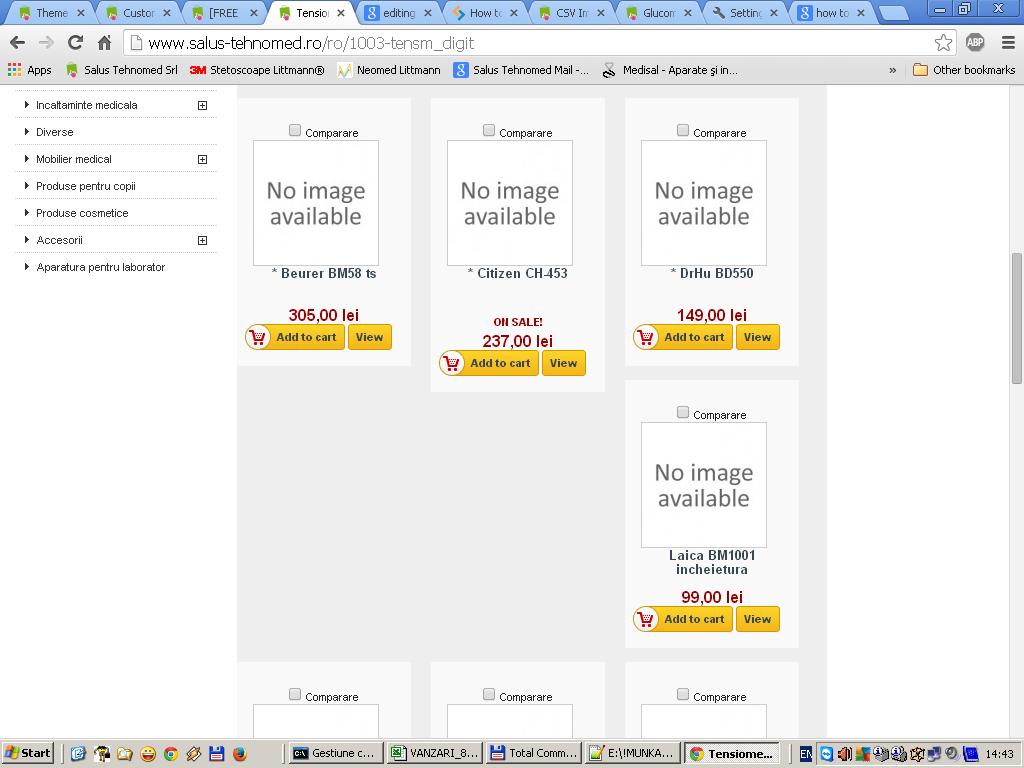The width and height of the screenshot is (1024, 768).
Task: Open Aparatura pentru laborator category
Action: coord(101,267)
